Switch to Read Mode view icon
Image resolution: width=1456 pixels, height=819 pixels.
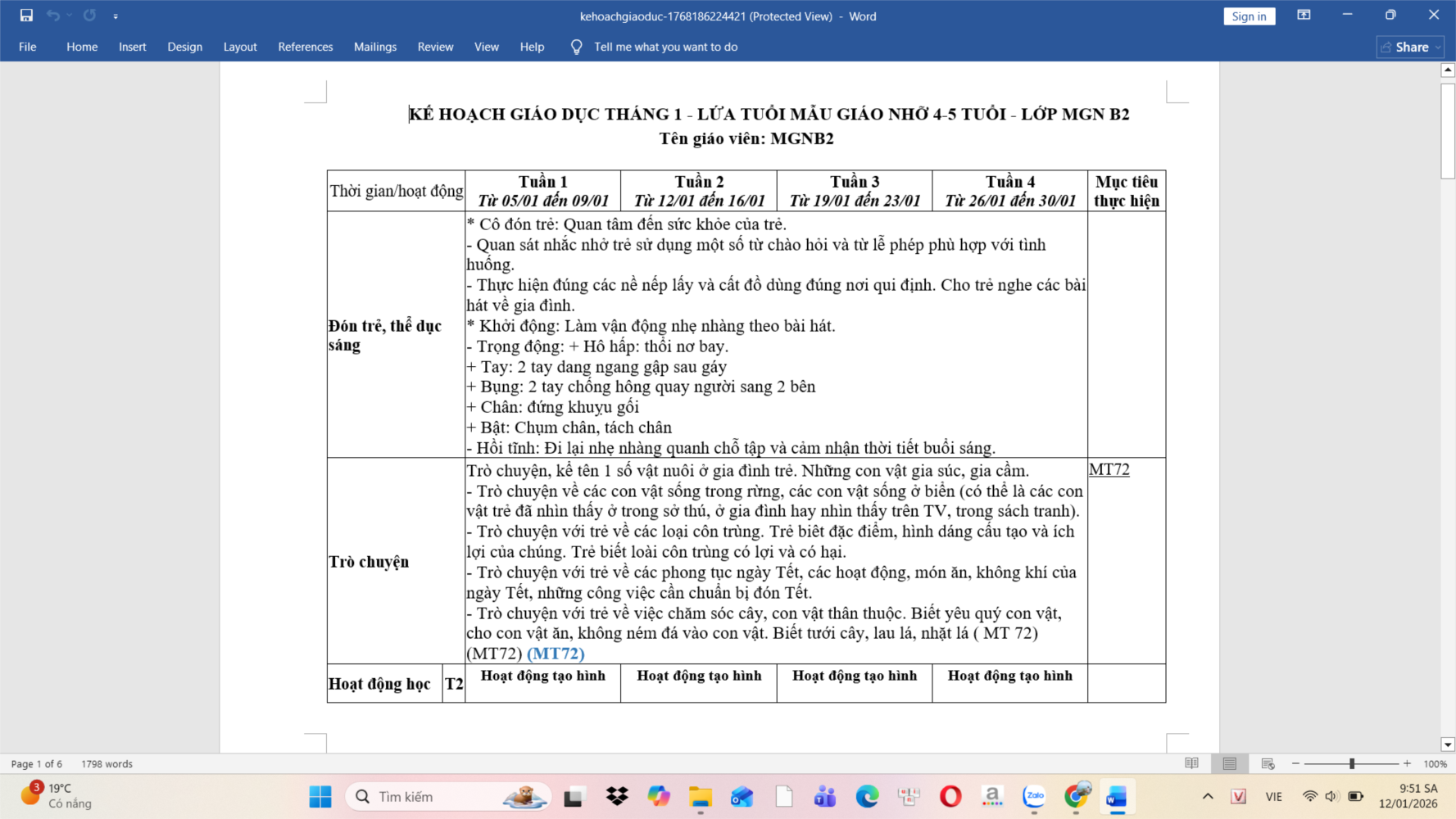tap(1191, 763)
